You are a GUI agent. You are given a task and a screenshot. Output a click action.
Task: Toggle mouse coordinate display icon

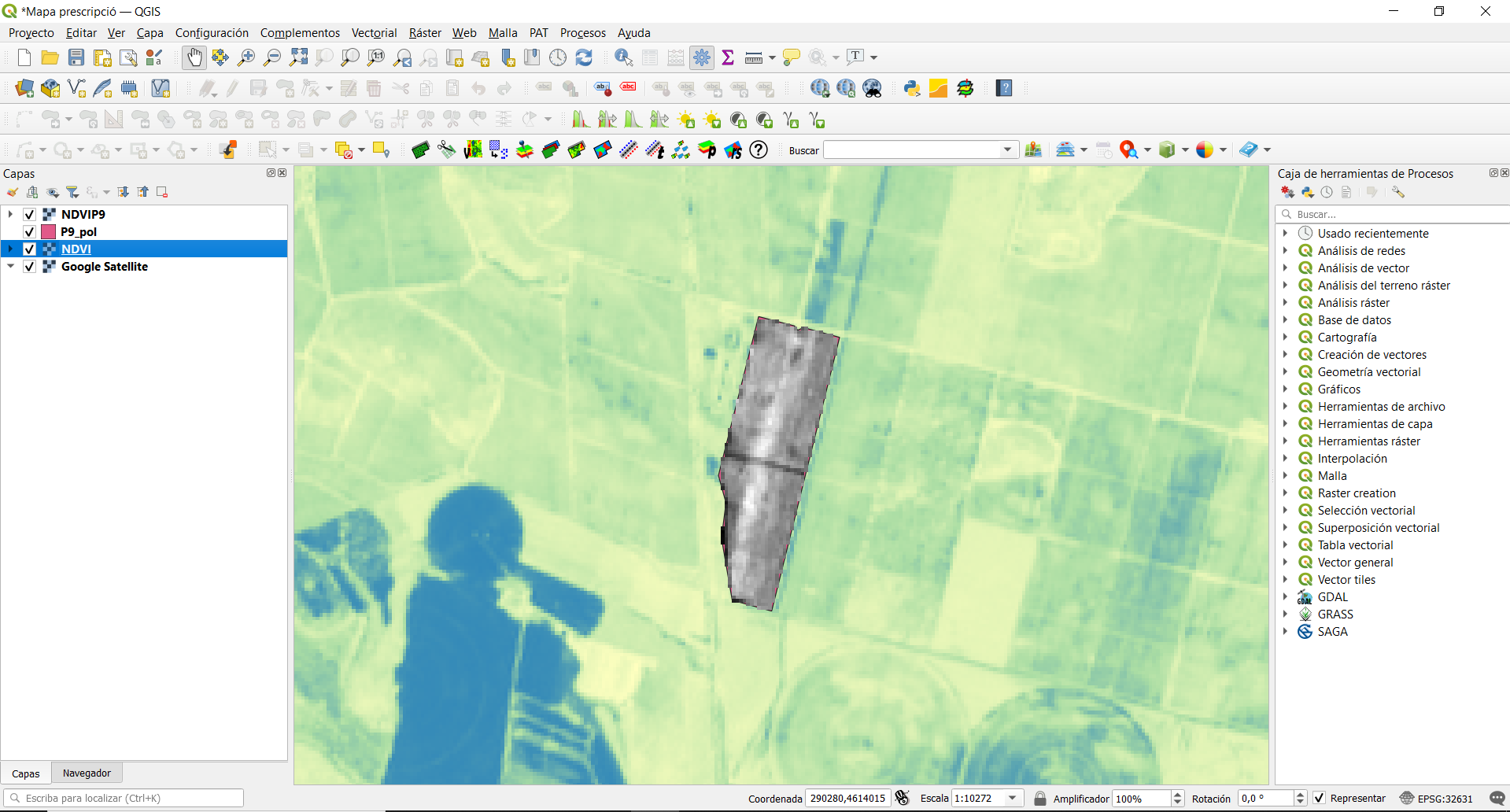[x=903, y=799]
